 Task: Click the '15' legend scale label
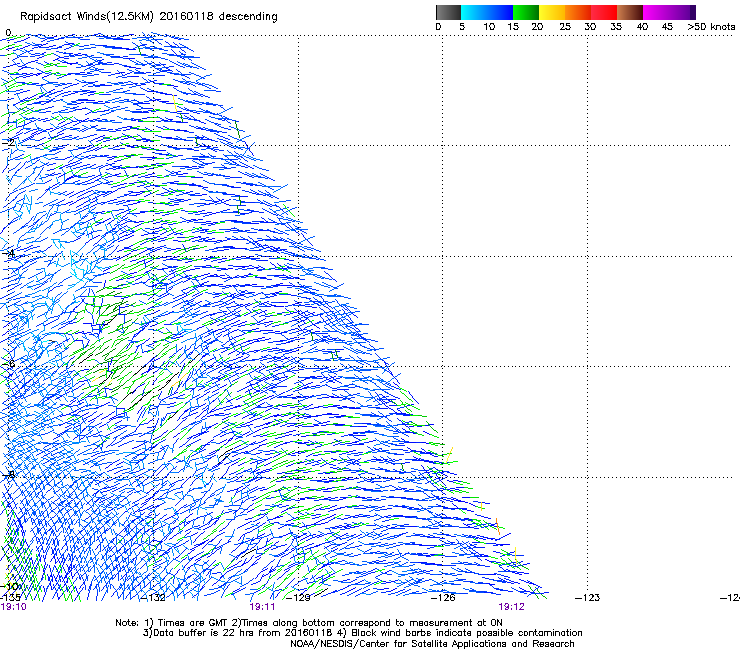coord(513,27)
